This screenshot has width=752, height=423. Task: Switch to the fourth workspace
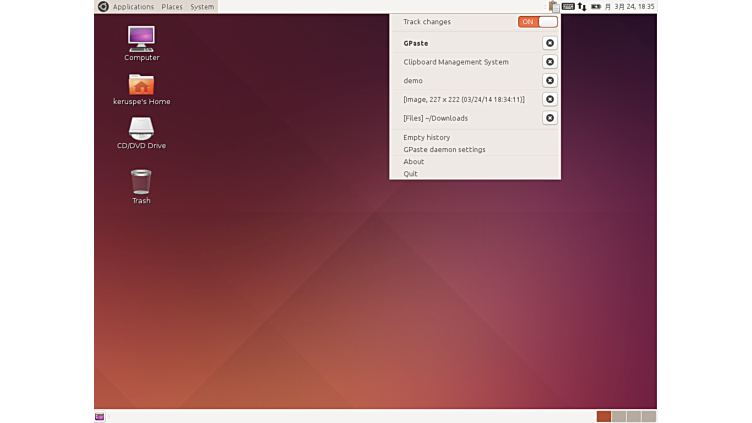(648, 416)
